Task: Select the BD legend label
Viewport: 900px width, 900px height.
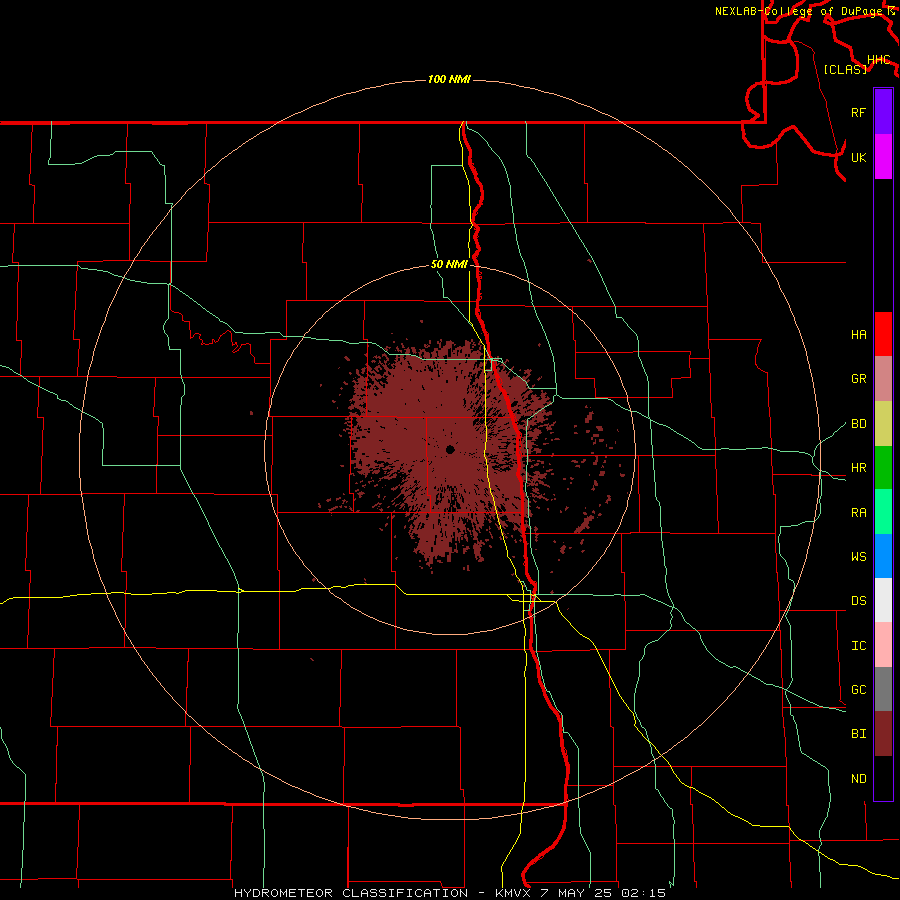Action: (858, 424)
